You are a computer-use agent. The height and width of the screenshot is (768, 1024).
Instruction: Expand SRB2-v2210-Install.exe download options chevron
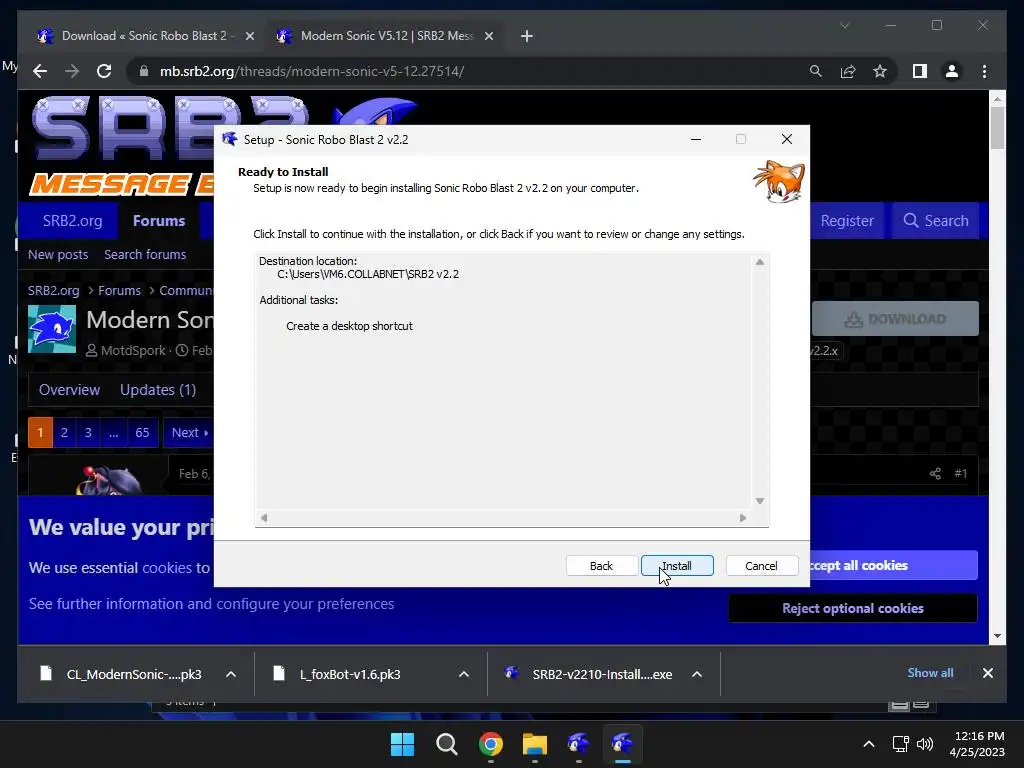point(697,674)
